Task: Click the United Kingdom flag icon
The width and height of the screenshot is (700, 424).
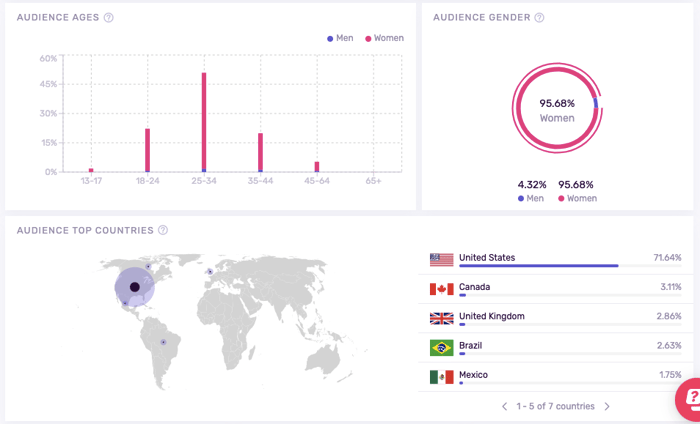Action: click(x=441, y=318)
